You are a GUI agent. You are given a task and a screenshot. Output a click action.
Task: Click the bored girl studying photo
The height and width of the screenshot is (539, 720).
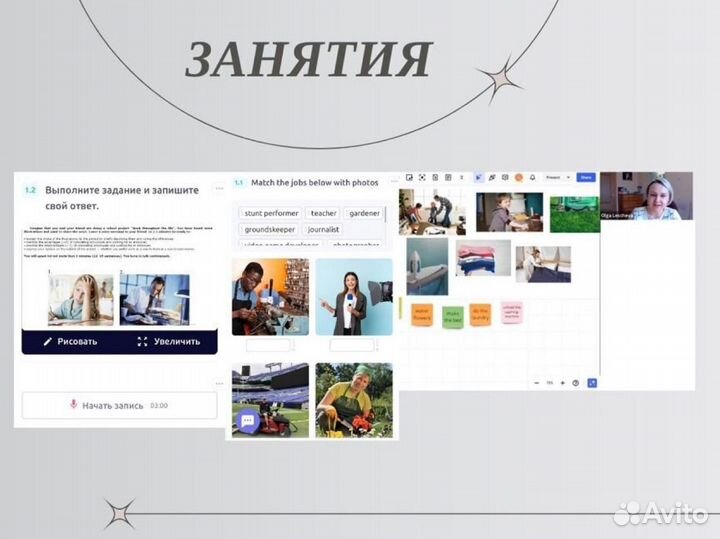click(81, 299)
